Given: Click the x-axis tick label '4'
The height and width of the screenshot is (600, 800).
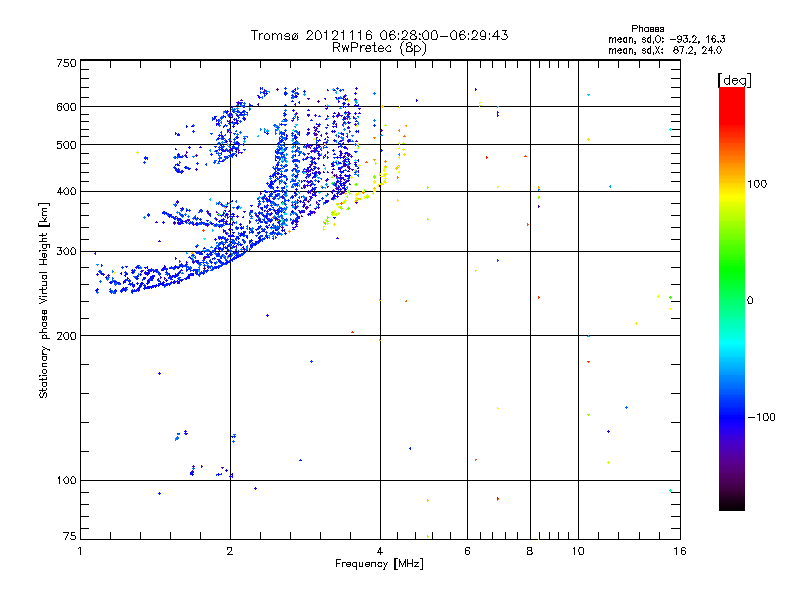Looking at the screenshot, I should [380, 551].
